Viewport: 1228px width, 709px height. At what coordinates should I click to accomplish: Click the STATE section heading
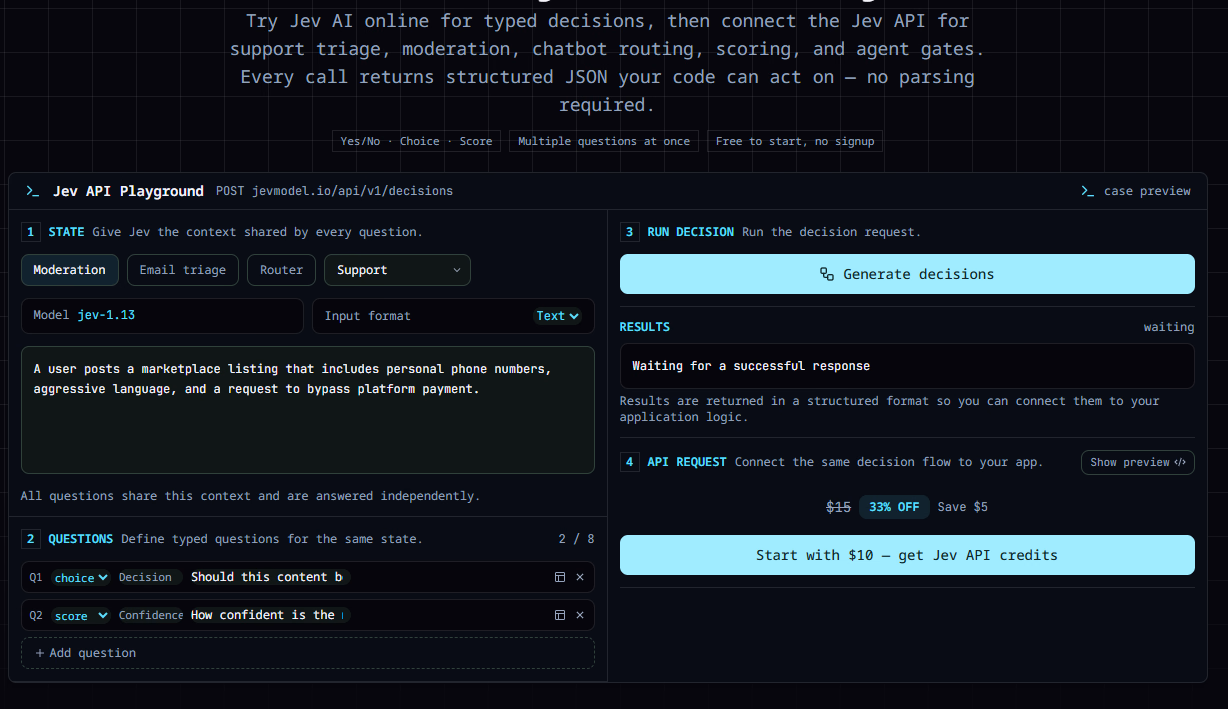pos(67,232)
